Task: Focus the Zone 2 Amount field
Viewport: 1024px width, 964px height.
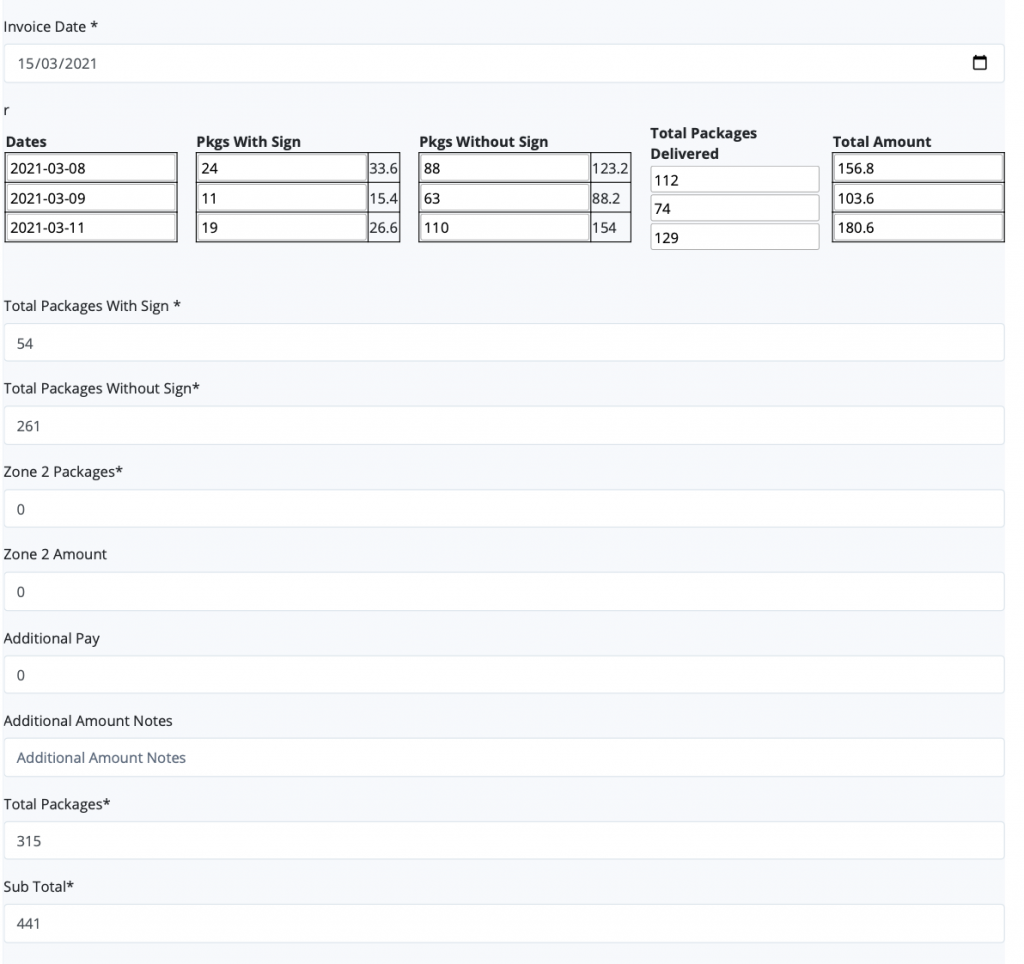Action: [504, 592]
